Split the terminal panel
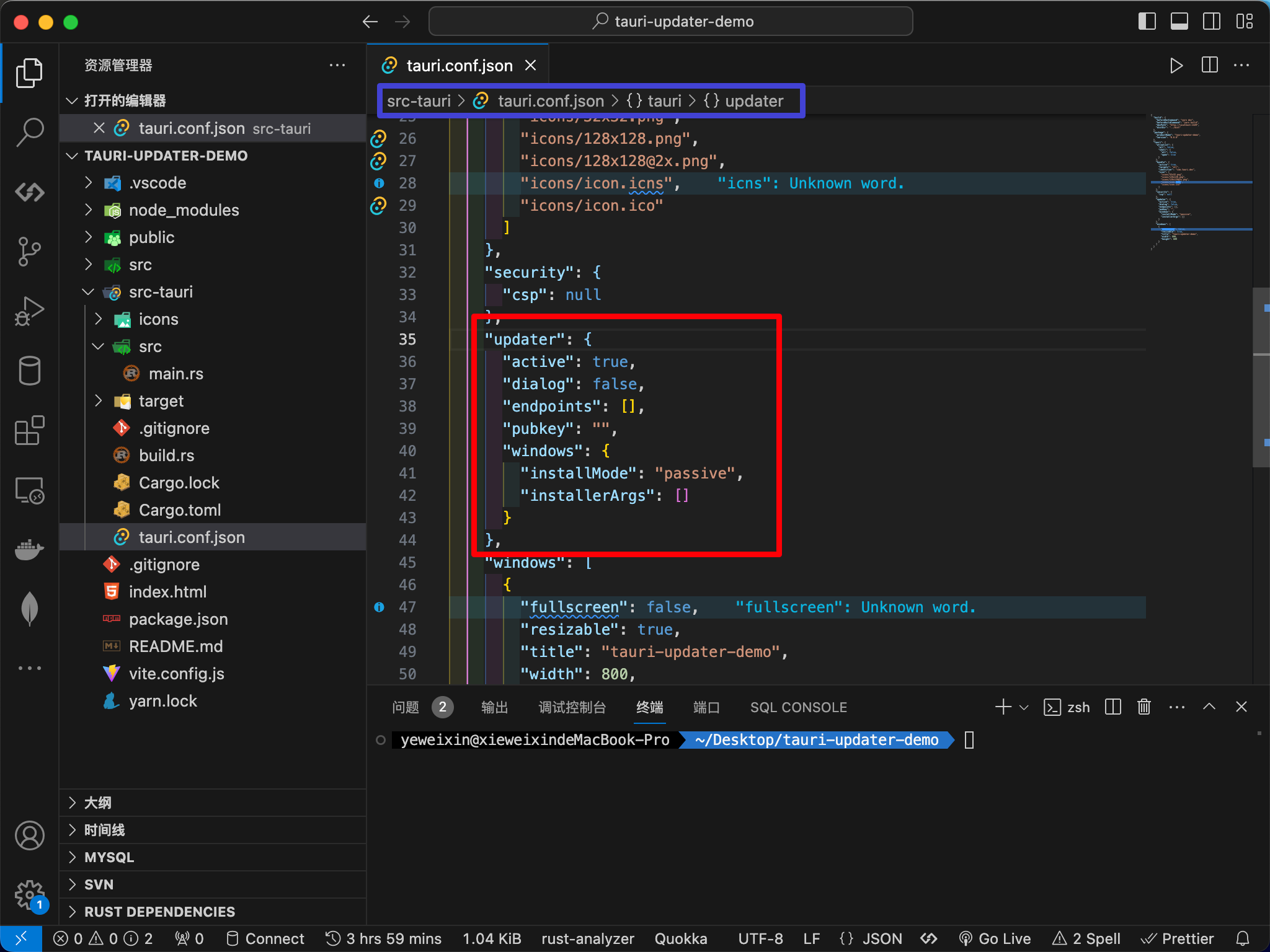Viewport: 1270px width, 952px height. 1113,707
